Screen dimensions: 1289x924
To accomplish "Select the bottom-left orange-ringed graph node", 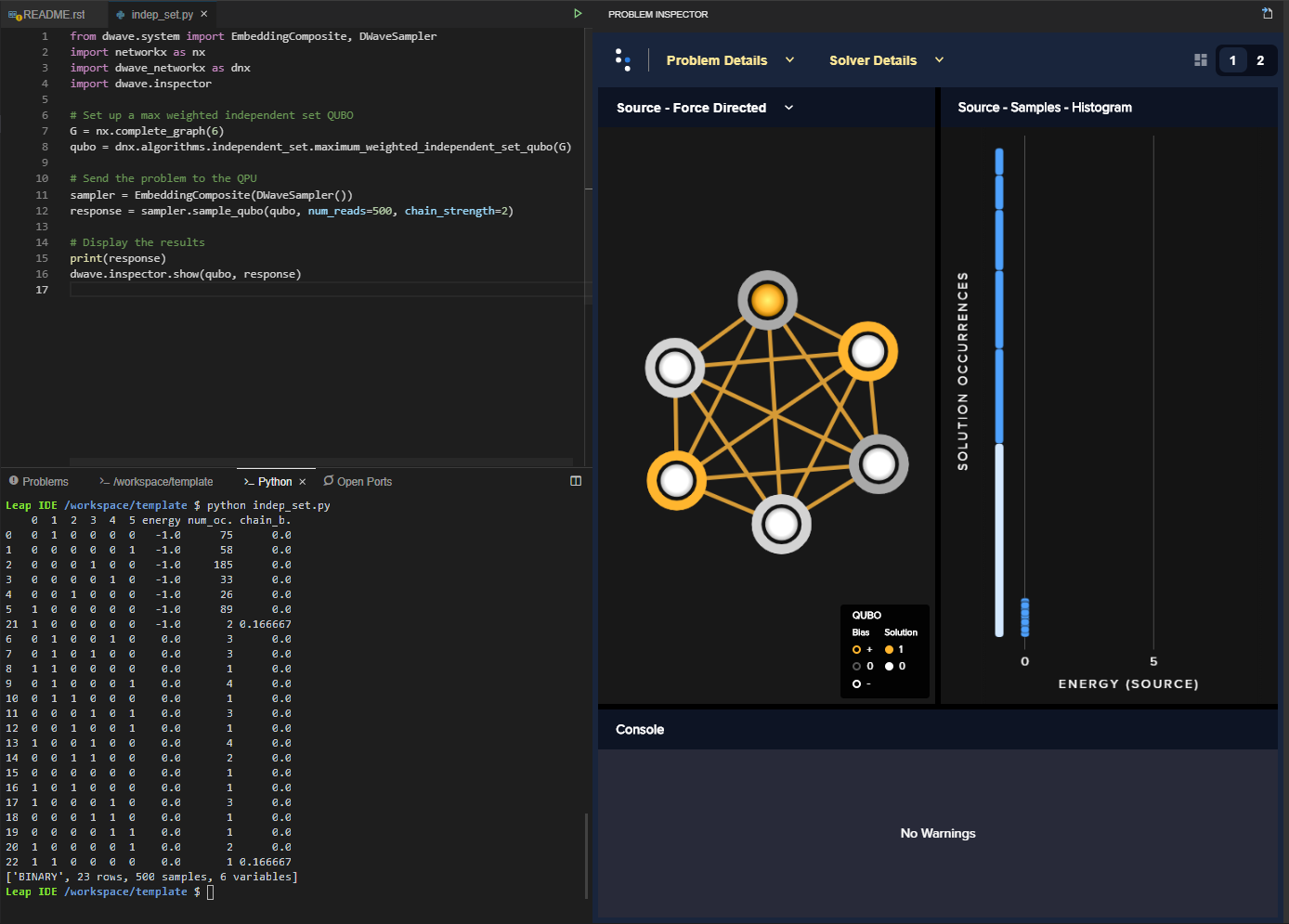I will (676, 480).
